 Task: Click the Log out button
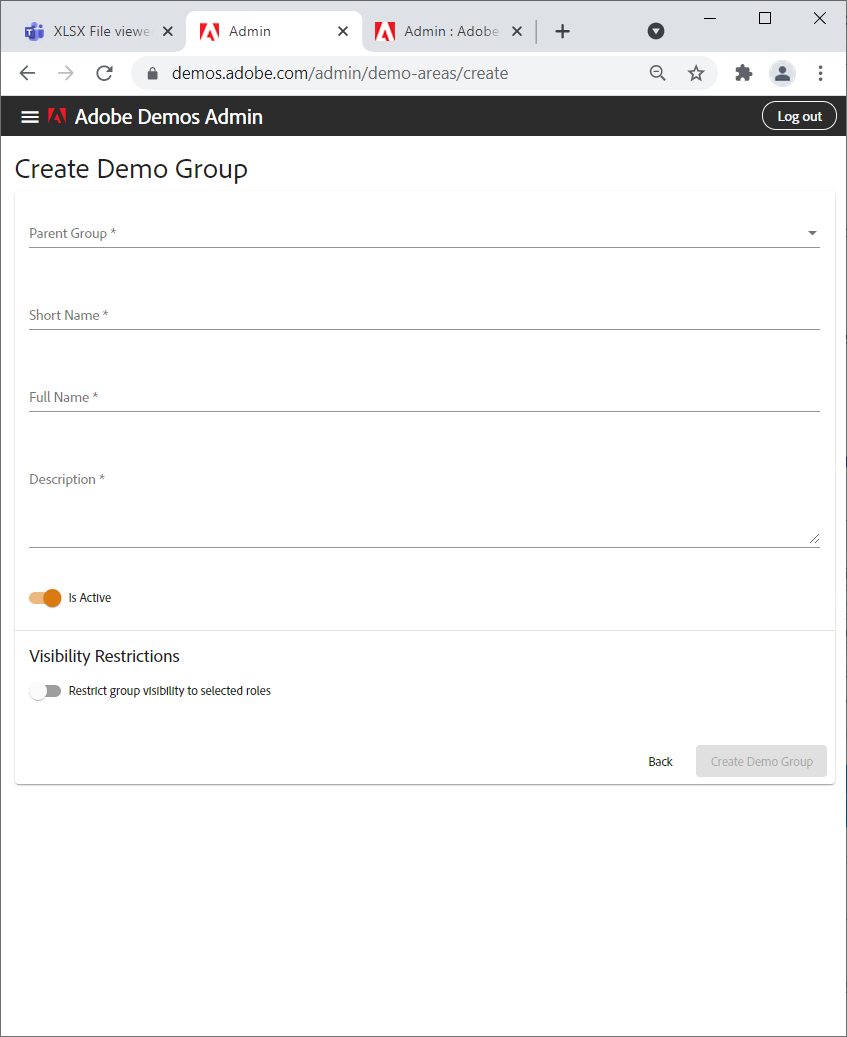799,116
